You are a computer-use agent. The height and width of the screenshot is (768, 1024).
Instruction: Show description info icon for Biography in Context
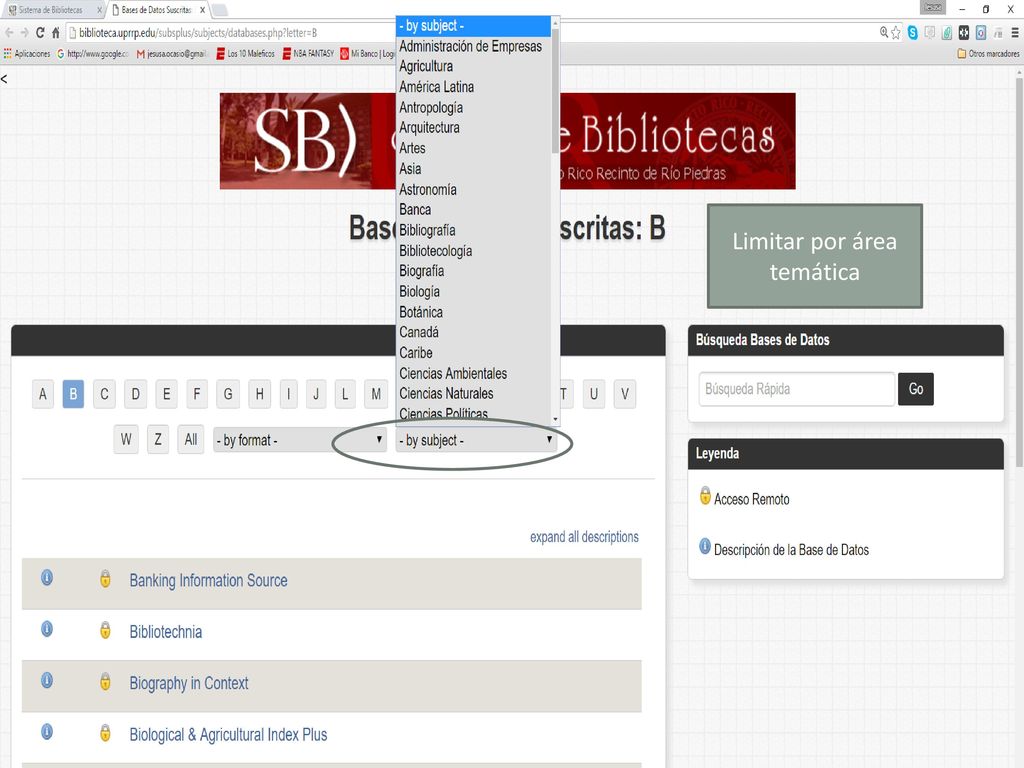click(x=46, y=680)
